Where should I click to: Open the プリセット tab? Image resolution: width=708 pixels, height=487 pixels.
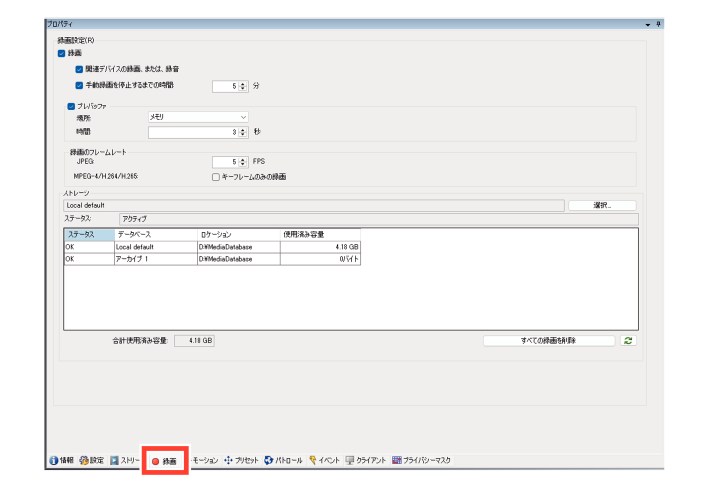tap(241, 460)
